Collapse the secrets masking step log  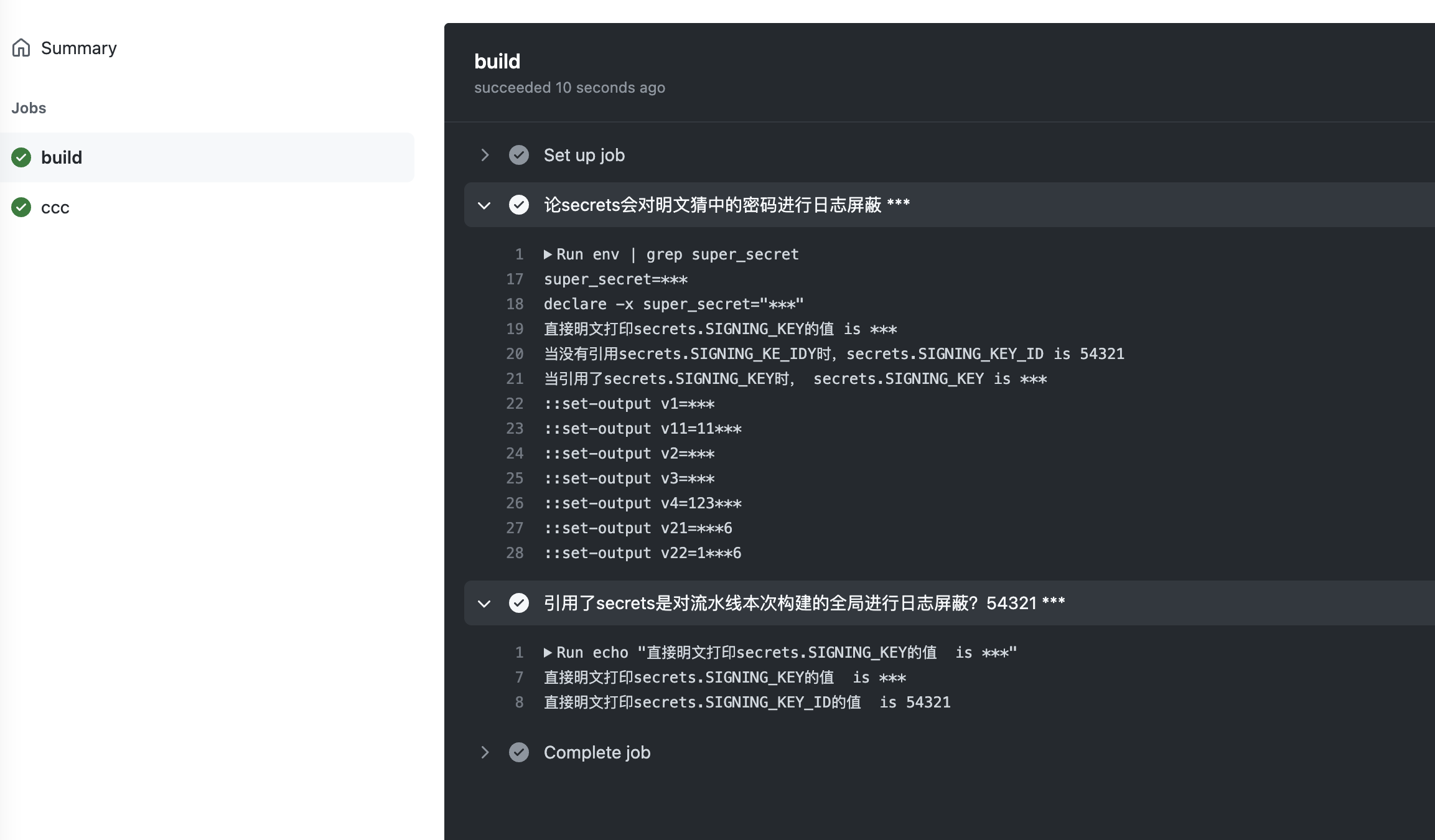pyautogui.click(x=485, y=204)
